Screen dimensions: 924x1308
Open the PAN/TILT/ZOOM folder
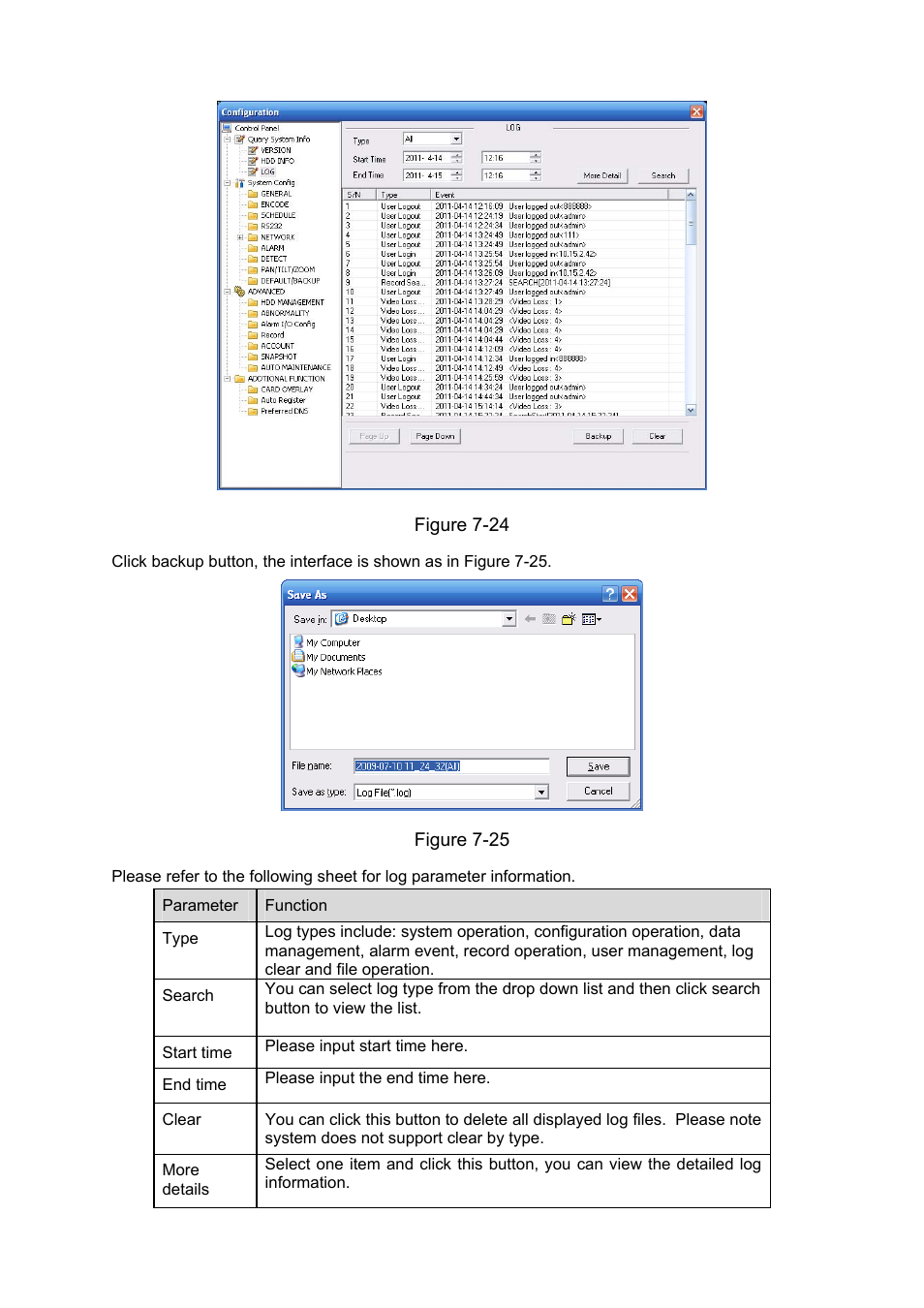288,269
